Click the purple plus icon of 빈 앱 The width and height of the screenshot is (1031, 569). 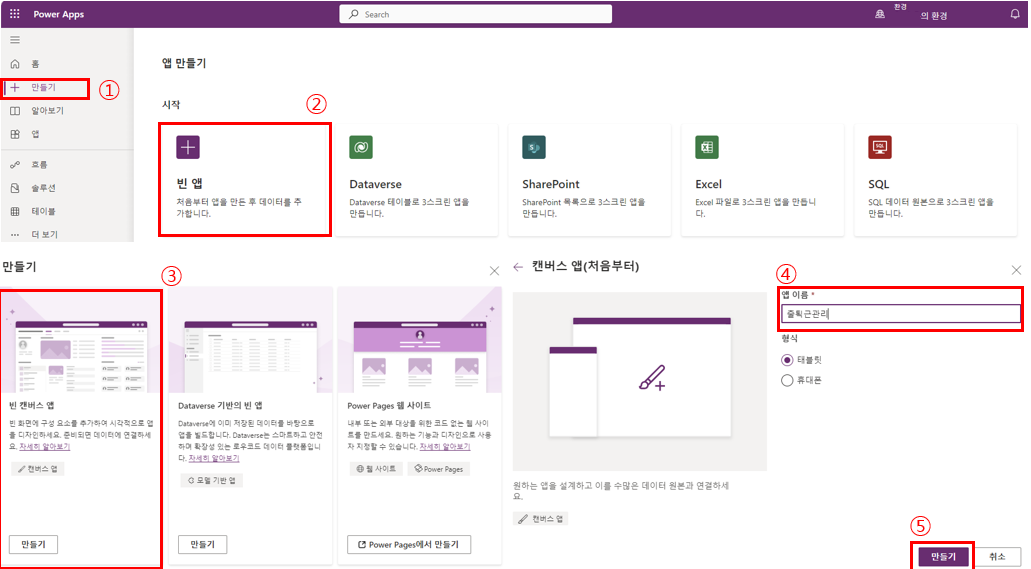point(188,147)
